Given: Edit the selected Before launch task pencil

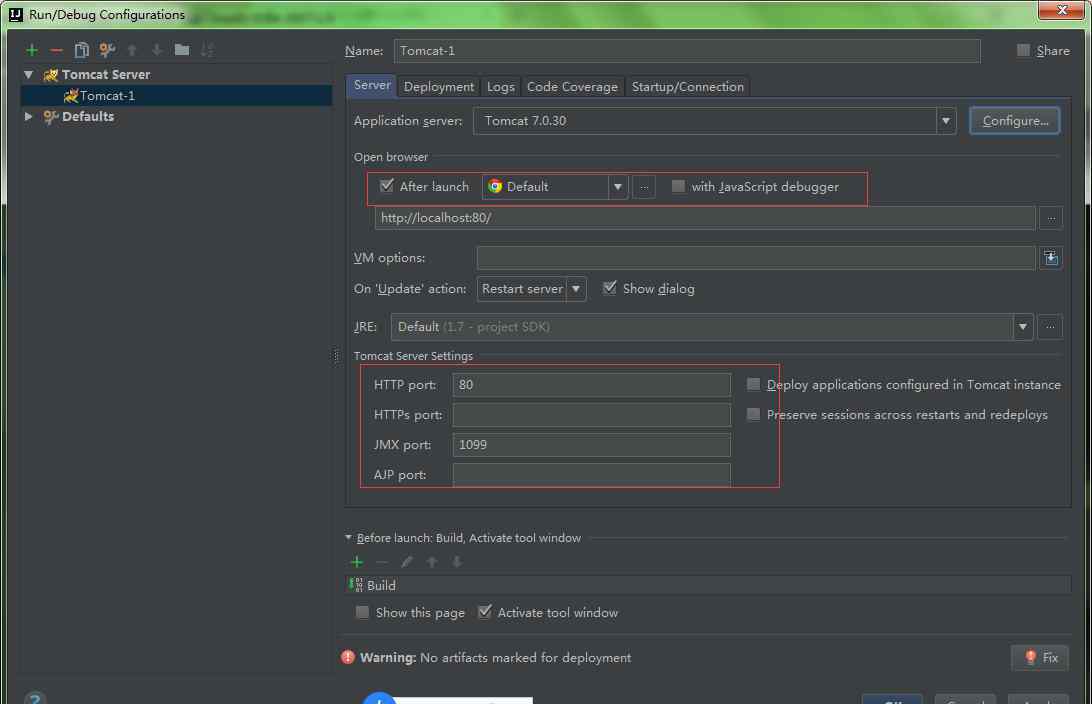Looking at the screenshot, I should tap(407, 562).
